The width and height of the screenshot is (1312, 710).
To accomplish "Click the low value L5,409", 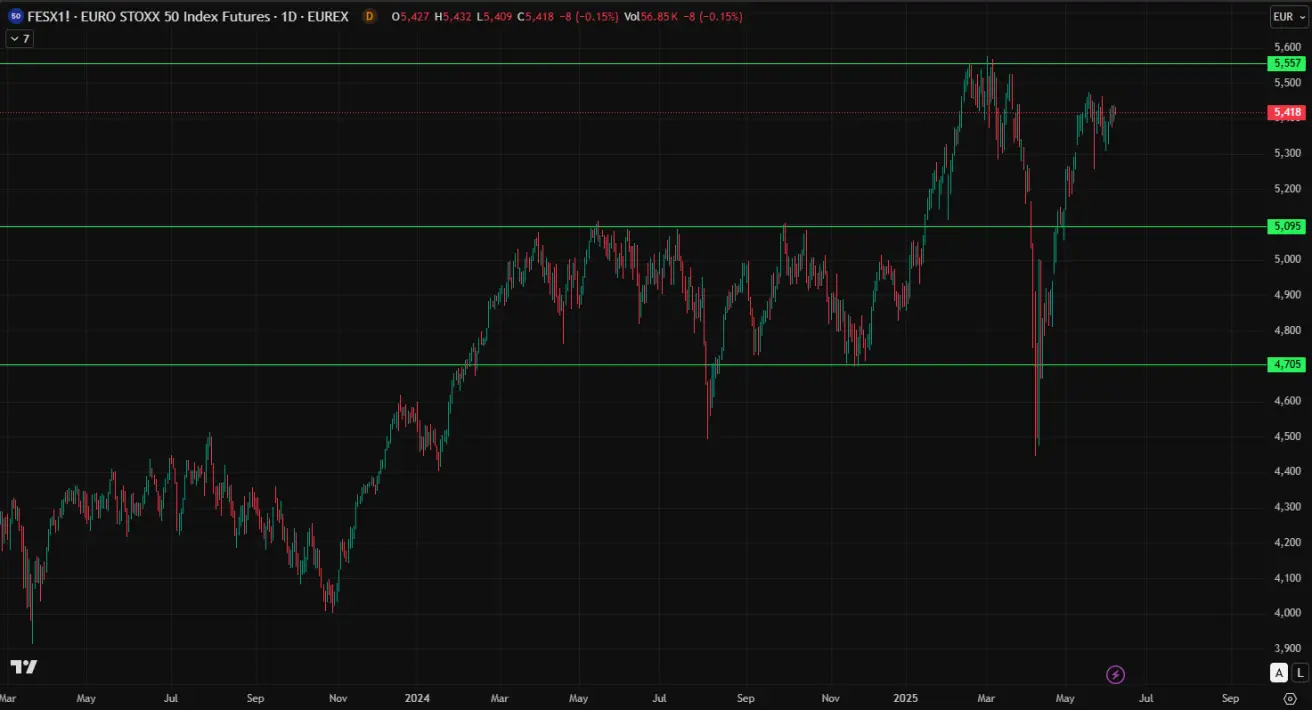I will click(495, 17).
